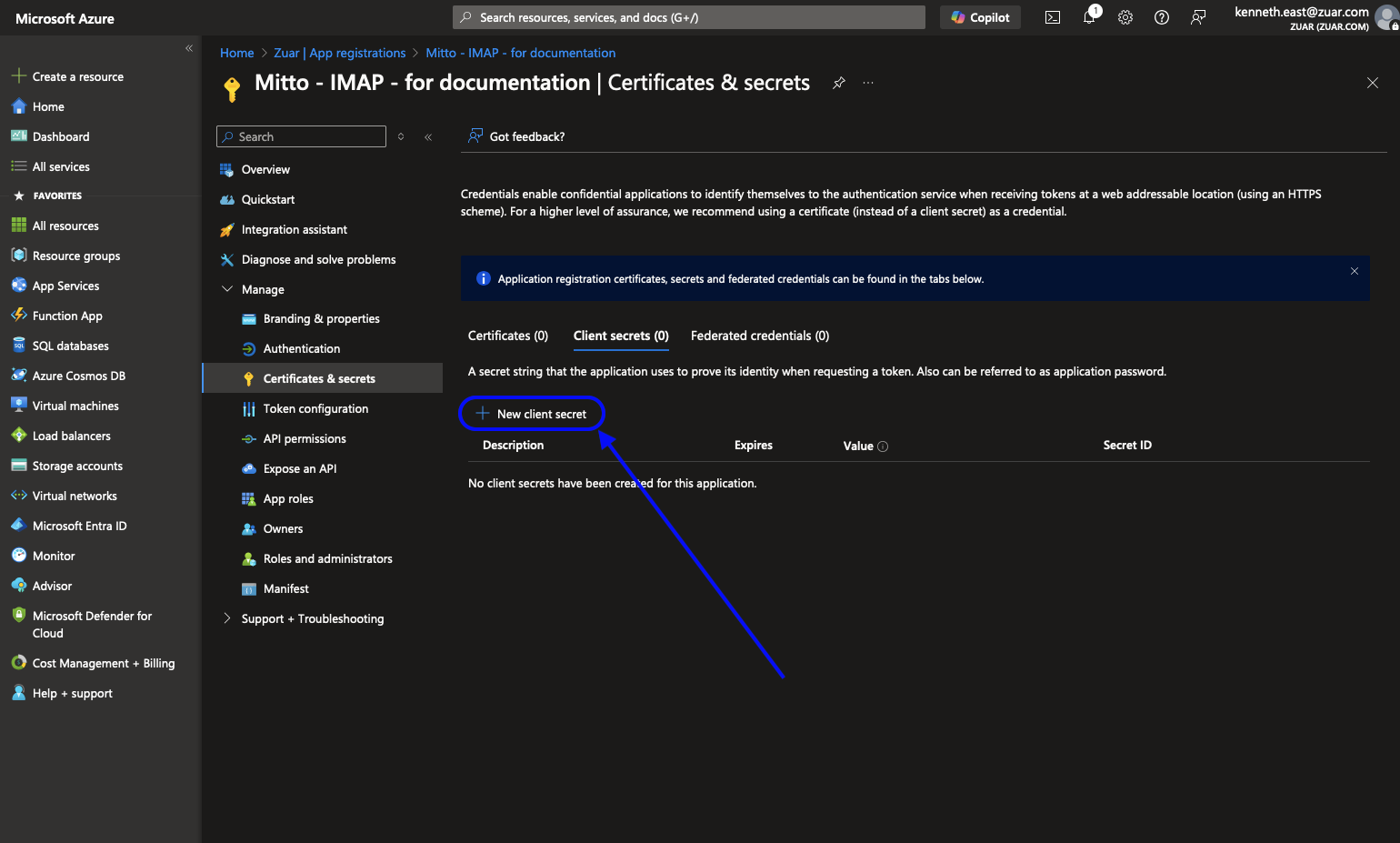Image resolution: width=1400 pixels, height=843 pixels.
Task: Click the Value info icon
Action: pyautogui.click(x=883, y=447)
